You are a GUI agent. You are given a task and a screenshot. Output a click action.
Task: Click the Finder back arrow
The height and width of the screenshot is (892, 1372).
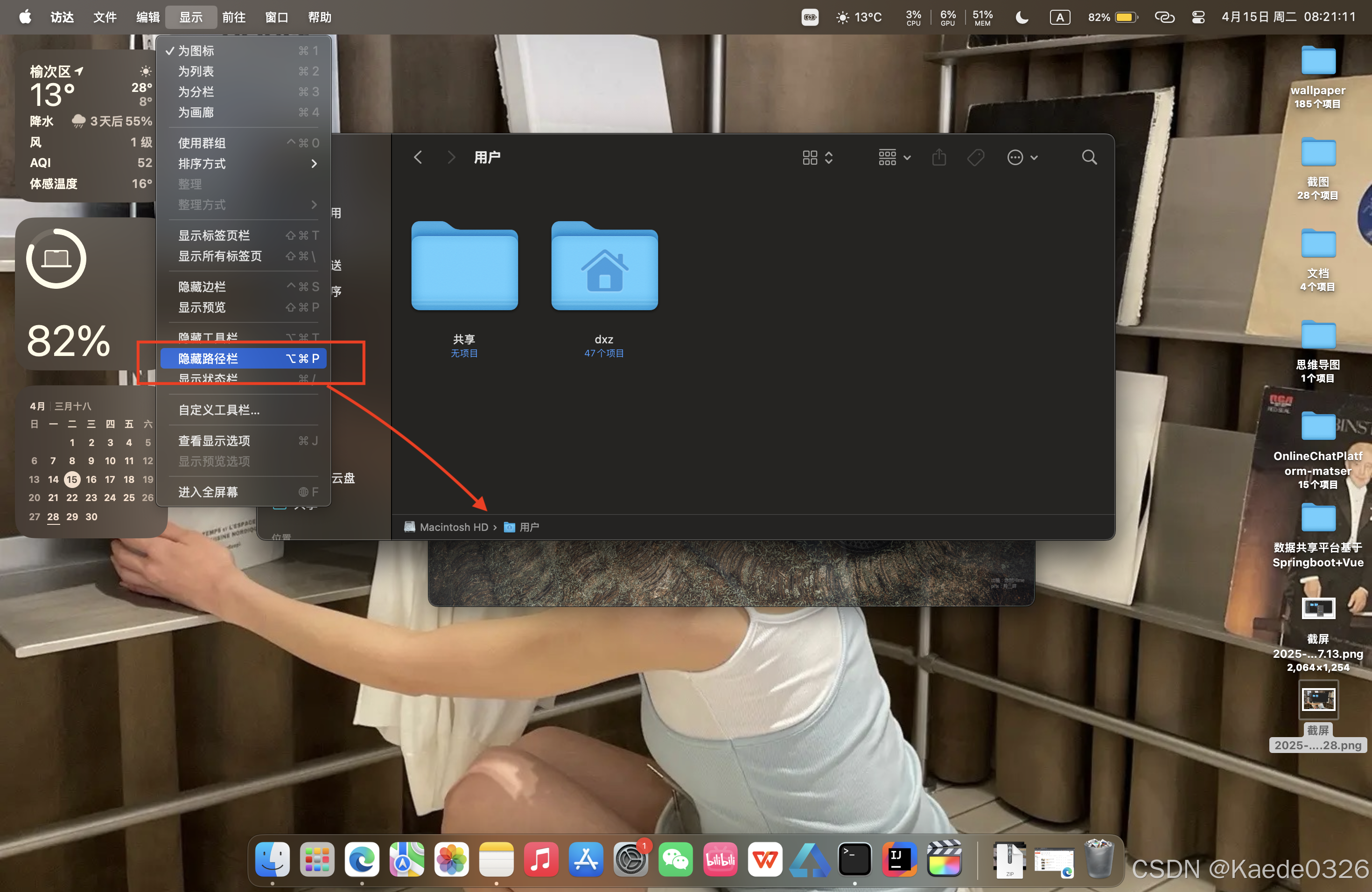[419, 157]
